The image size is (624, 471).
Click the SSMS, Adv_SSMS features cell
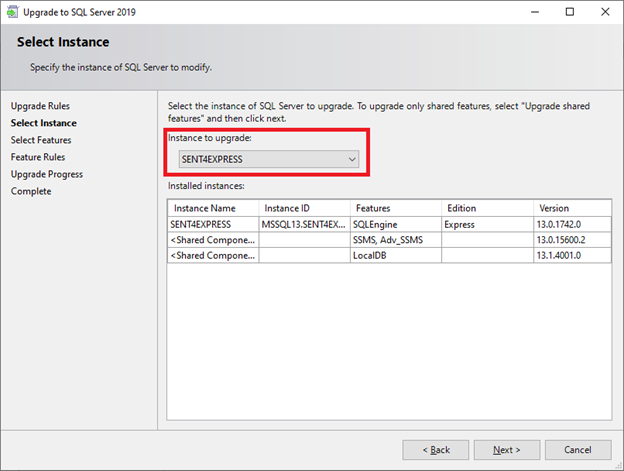pos(396,240)
